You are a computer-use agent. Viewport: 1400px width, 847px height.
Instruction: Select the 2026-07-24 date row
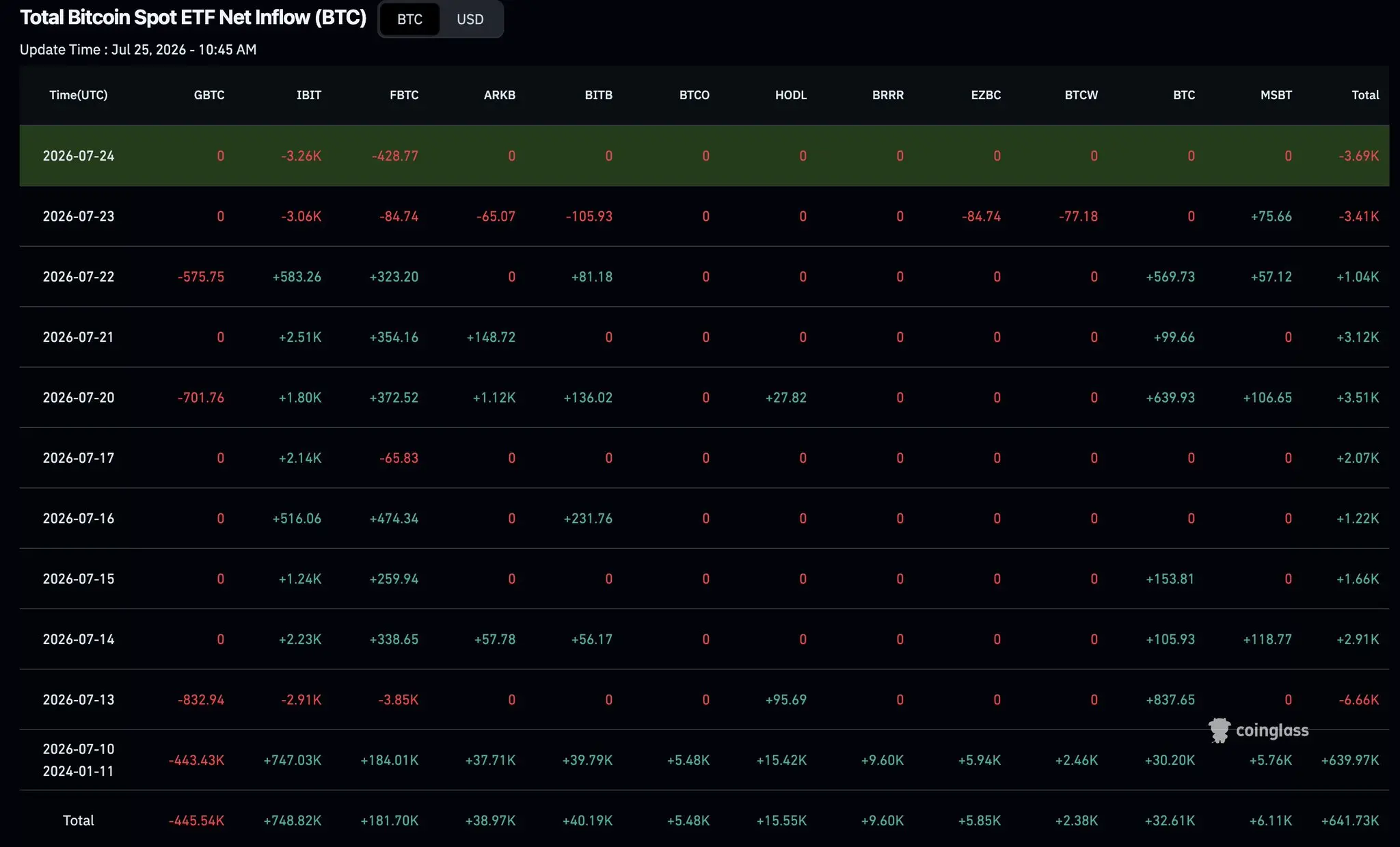(x=704, y=156)
